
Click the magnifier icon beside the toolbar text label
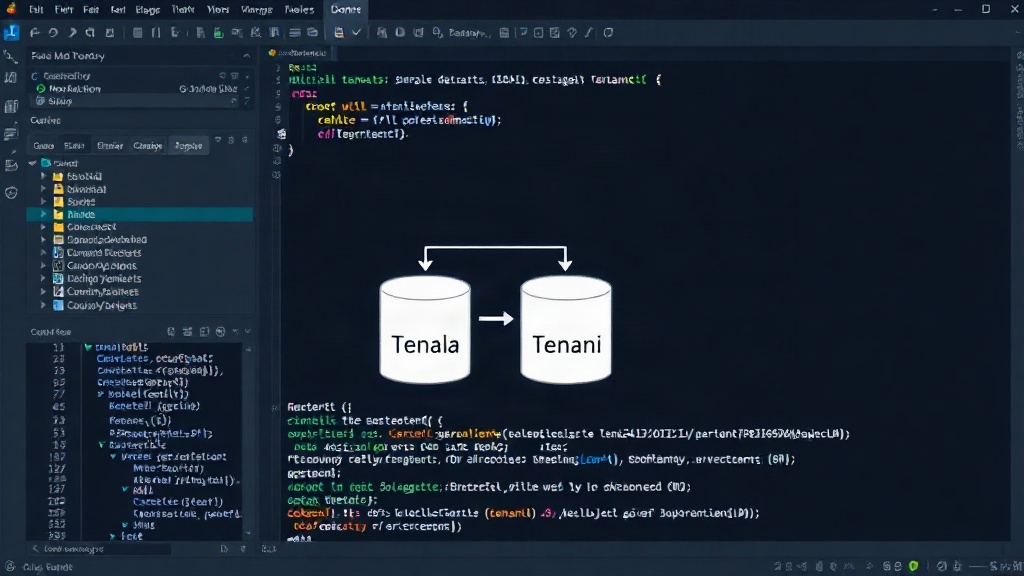pos(438,32)
